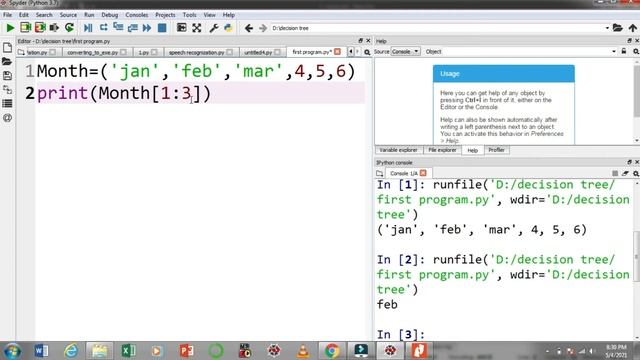Click the Help pane options magnifier icon
The height and width of the screenshot is (360, 640).
[636, 51]
